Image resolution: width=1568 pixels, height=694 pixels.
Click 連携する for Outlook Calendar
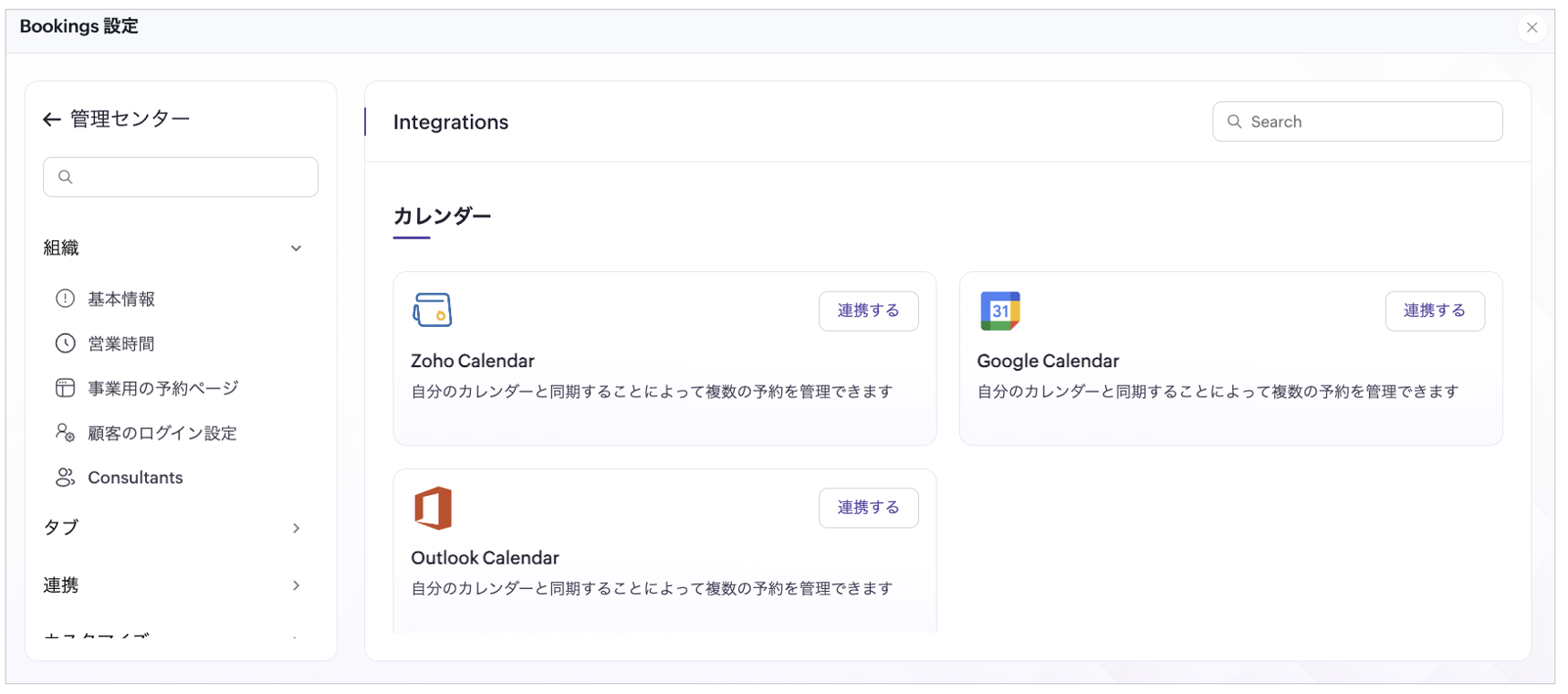click(868, 508)
